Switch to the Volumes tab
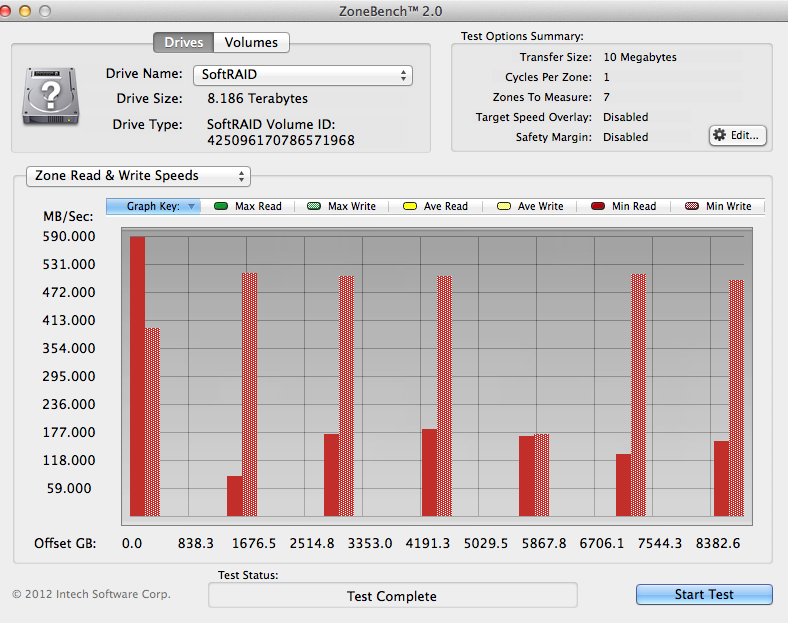The image size is (788, 623). (251, 42)
